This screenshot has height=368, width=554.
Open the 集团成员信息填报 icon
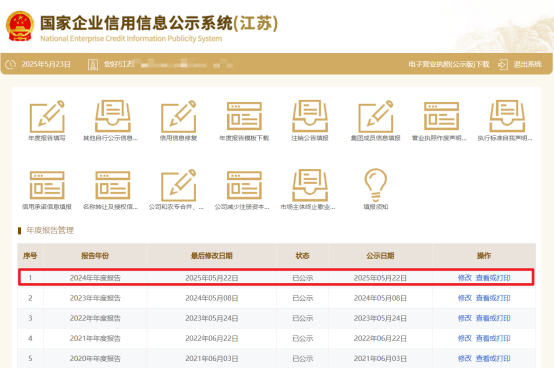(x=376, y=116)
